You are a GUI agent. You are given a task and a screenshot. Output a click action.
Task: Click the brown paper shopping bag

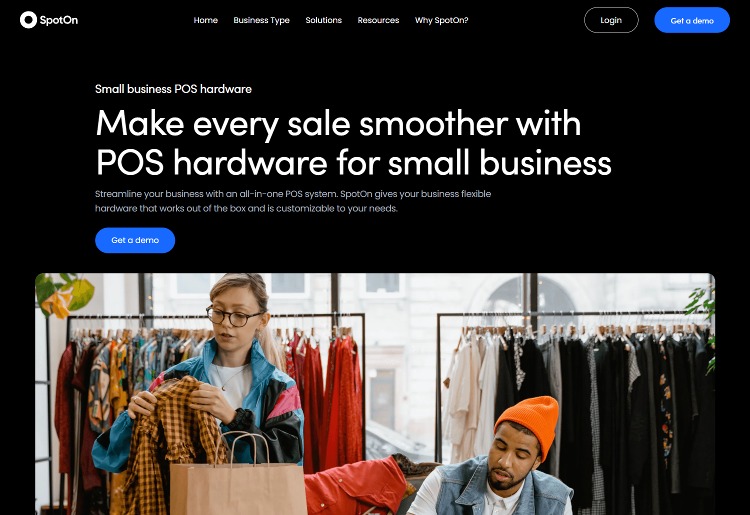[238, 478]
